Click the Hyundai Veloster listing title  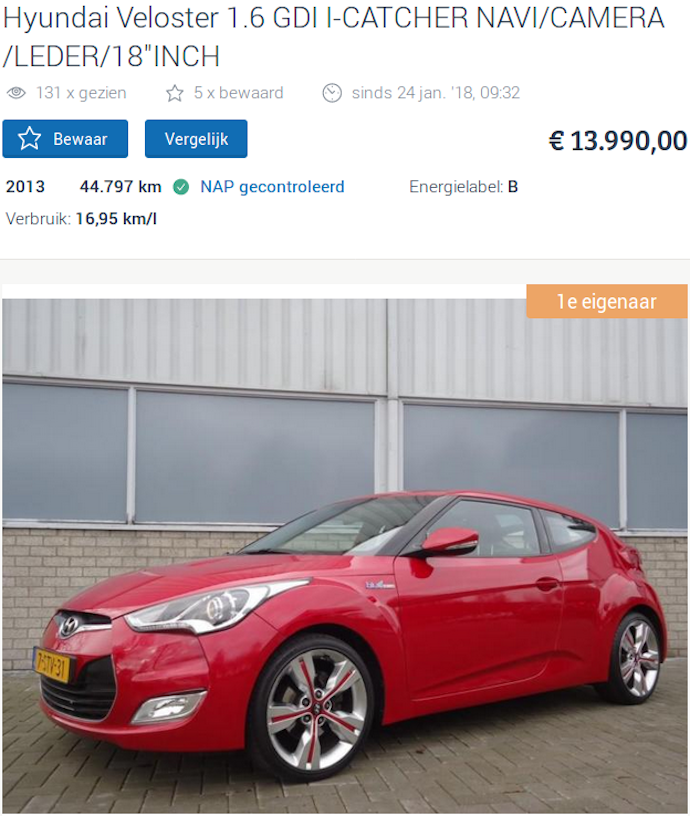click(334, 37)
